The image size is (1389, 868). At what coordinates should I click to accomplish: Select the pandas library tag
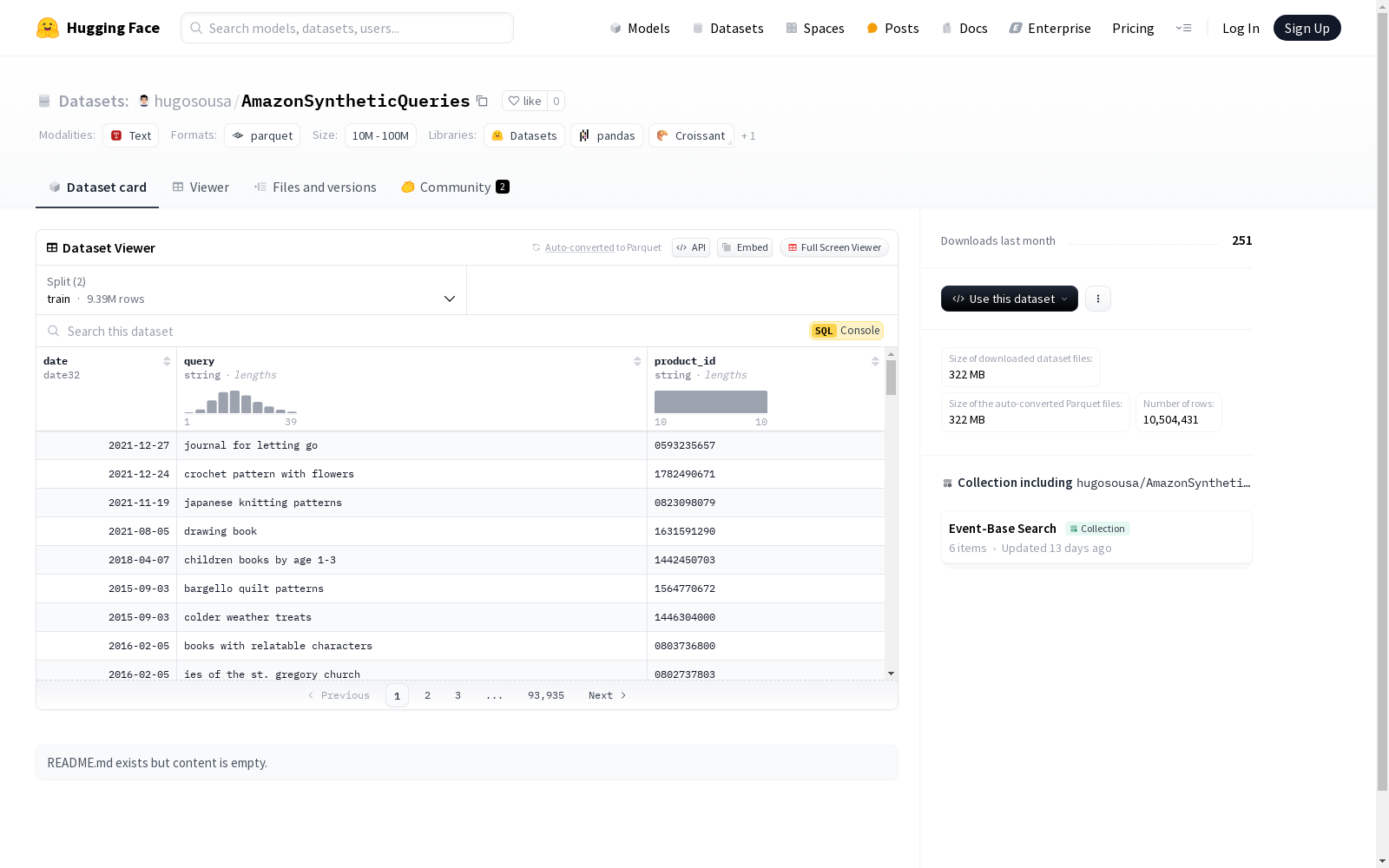coord(607,135)
